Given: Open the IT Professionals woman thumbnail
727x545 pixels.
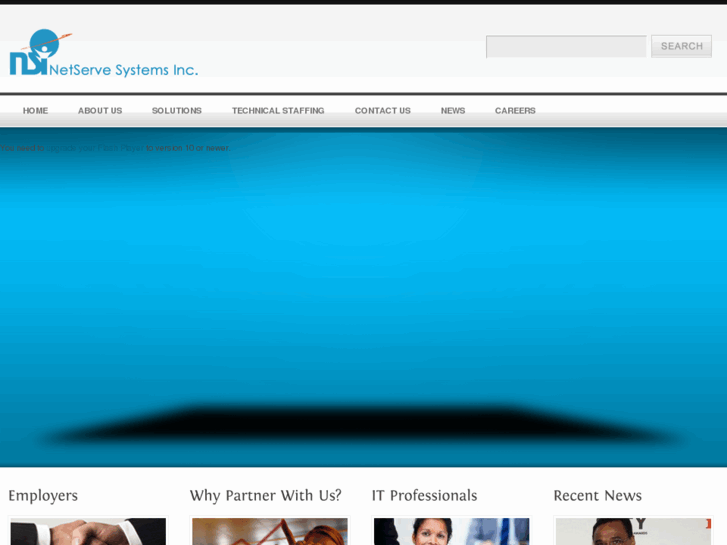Looking at the screenshot, I should point(452,532).
